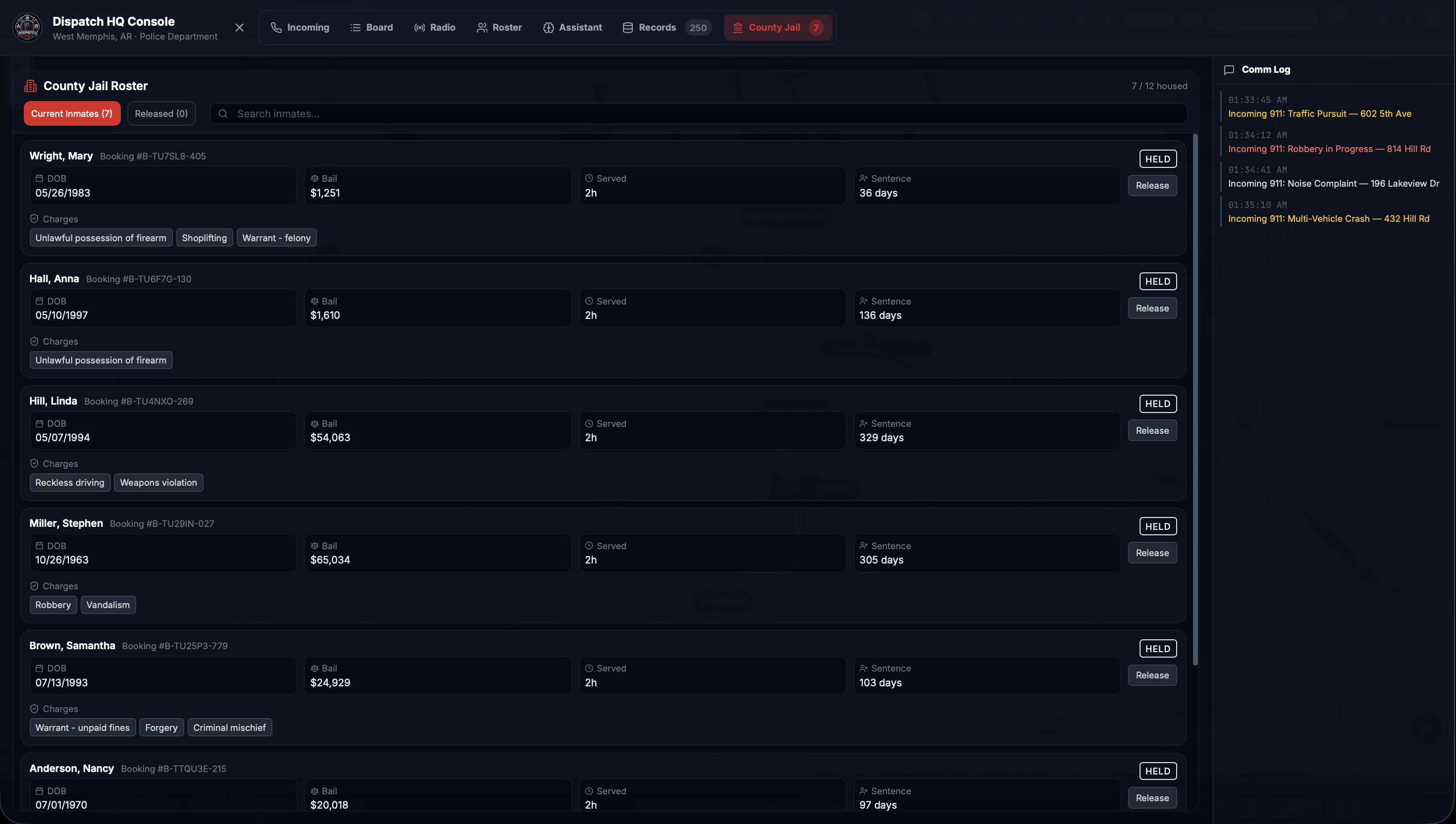Switch to the Board tab
1456x824 pixels.
pyautogui.click(x=371, y=27)
